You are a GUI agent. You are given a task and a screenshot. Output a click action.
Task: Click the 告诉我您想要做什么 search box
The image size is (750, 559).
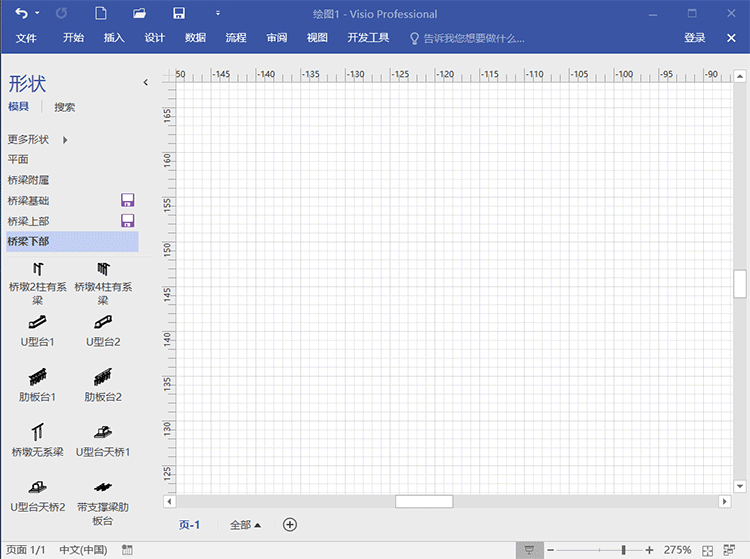[x=467, y=38]
